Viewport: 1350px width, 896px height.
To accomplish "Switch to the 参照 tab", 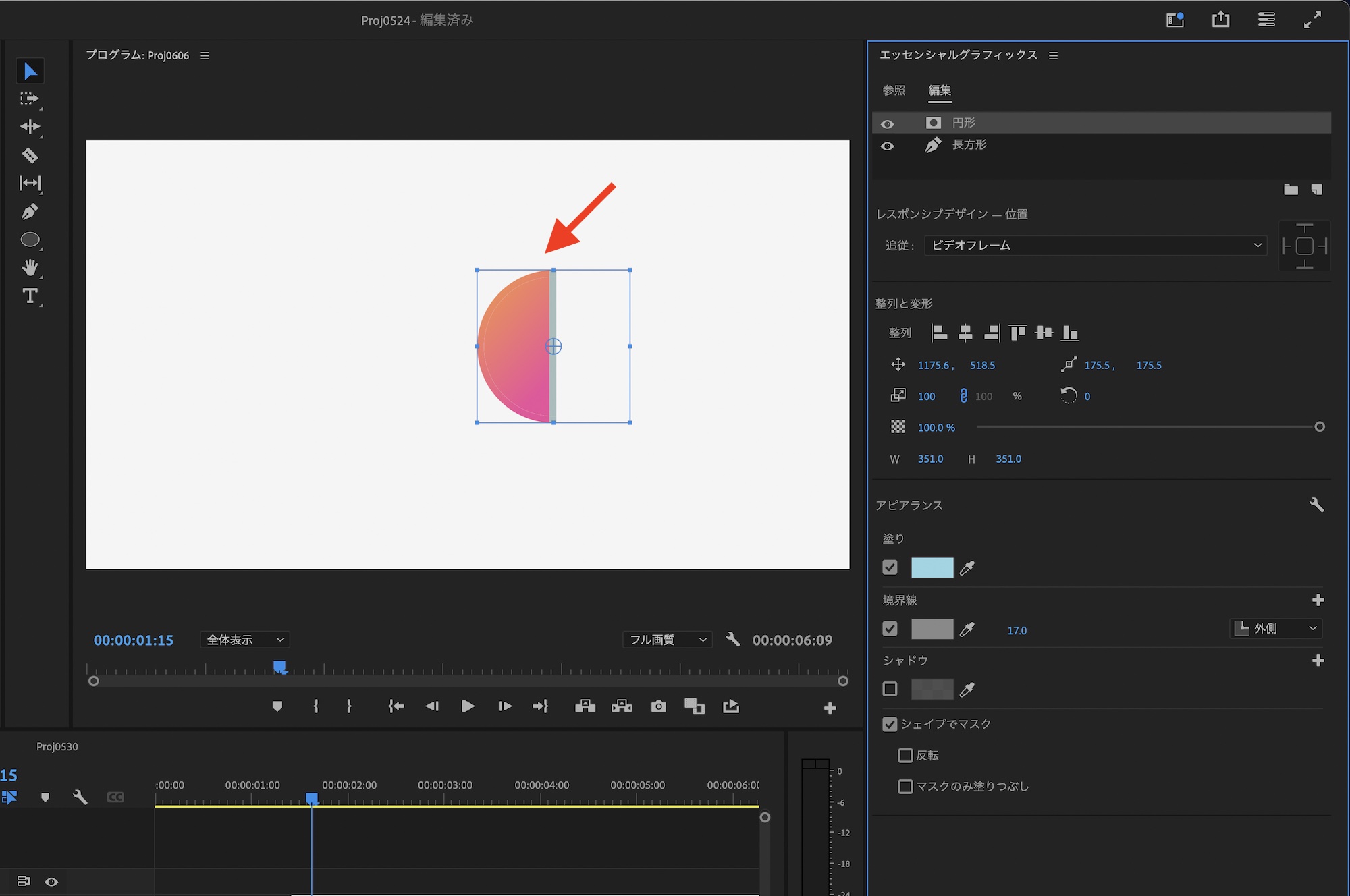I will [x=894, y=90].
